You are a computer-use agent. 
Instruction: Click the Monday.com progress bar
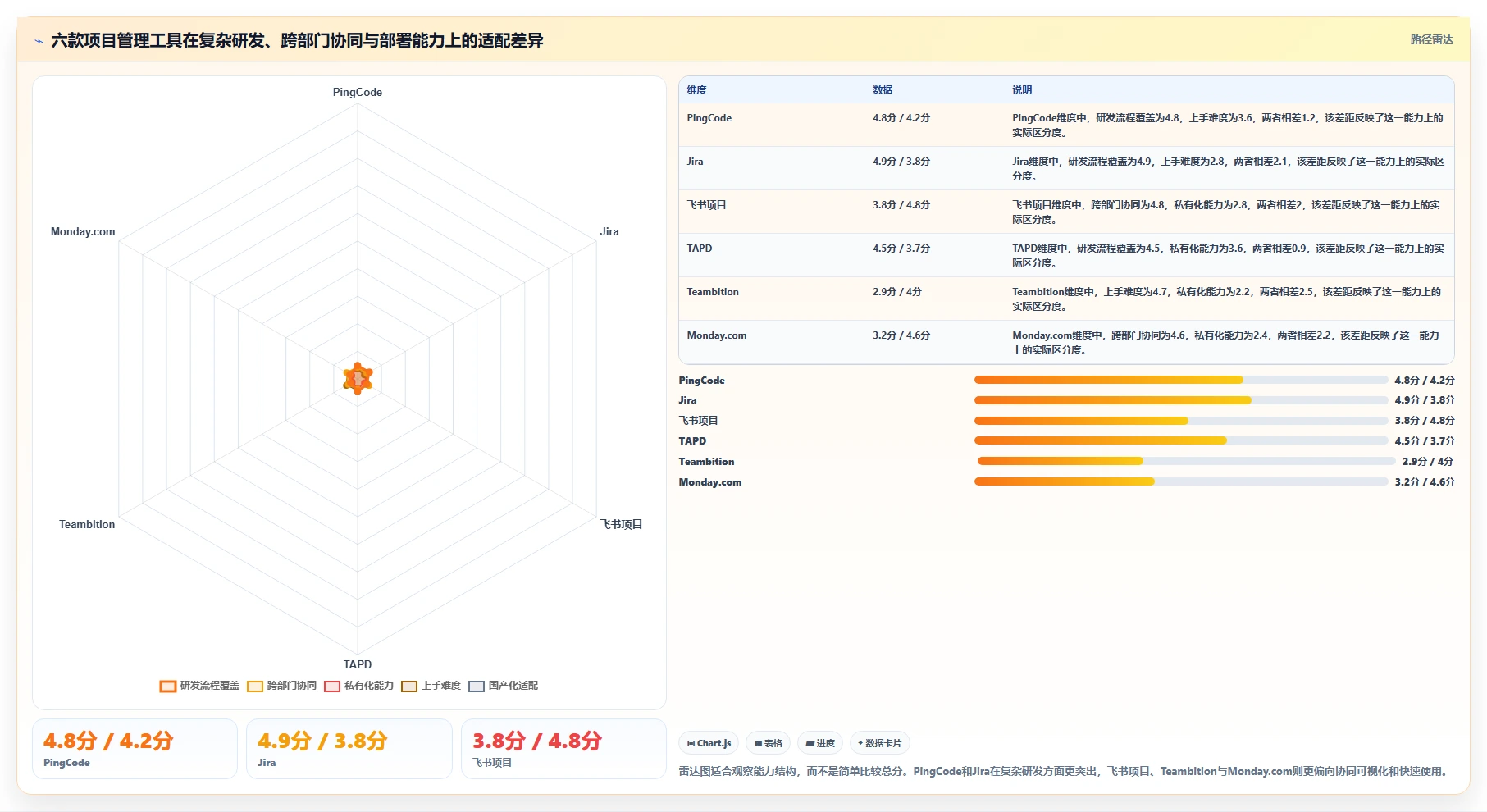(x=1180, y=481)
